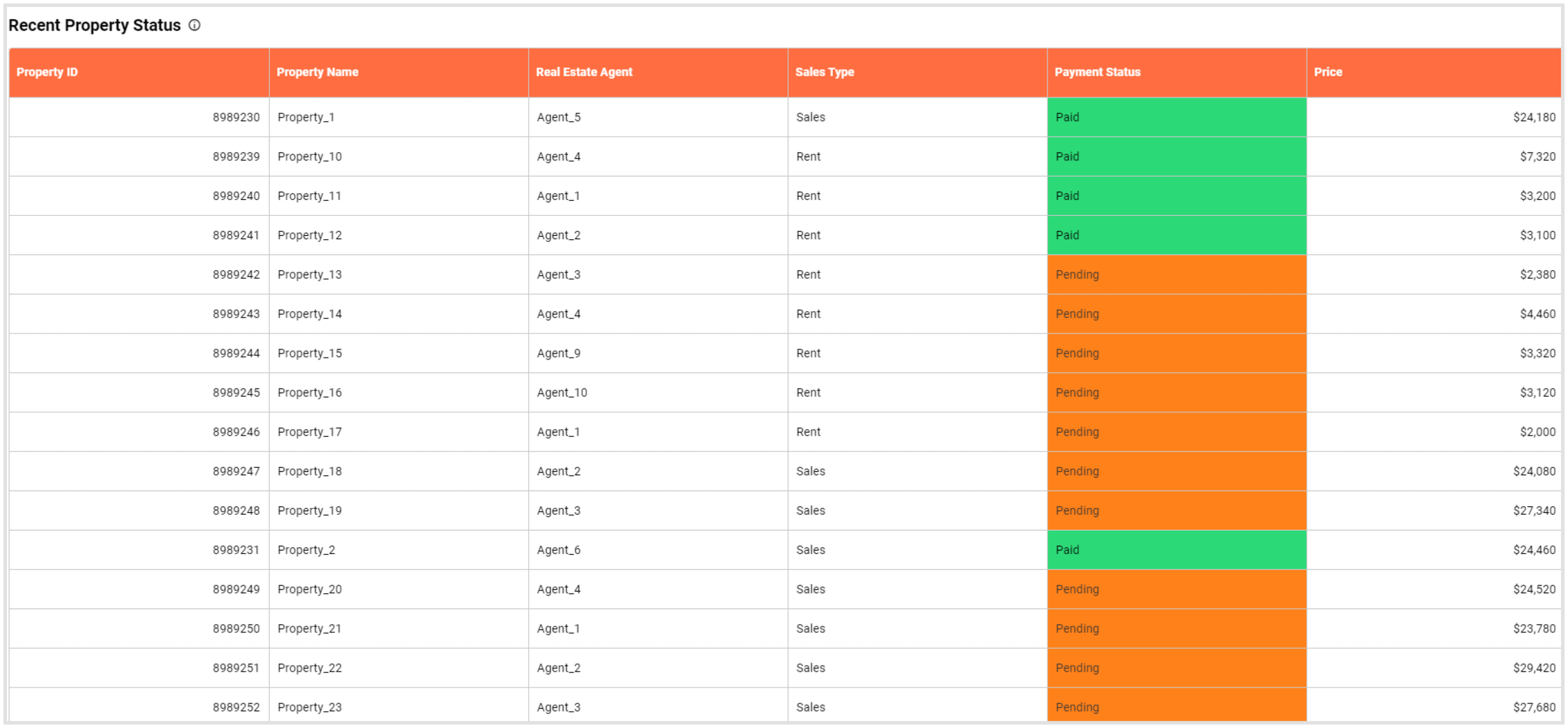Click Agent_10 in the Property_16 row
The image size is (1568, 728).
562,392
